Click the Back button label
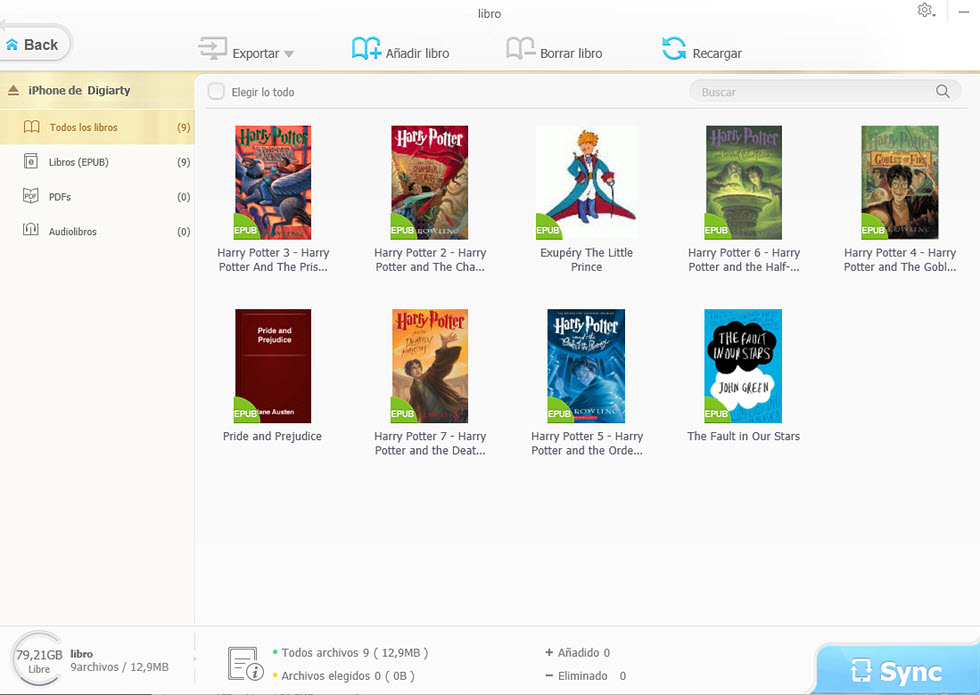The height and width of the screenshot is (695, 980). (x=41, y=45)
